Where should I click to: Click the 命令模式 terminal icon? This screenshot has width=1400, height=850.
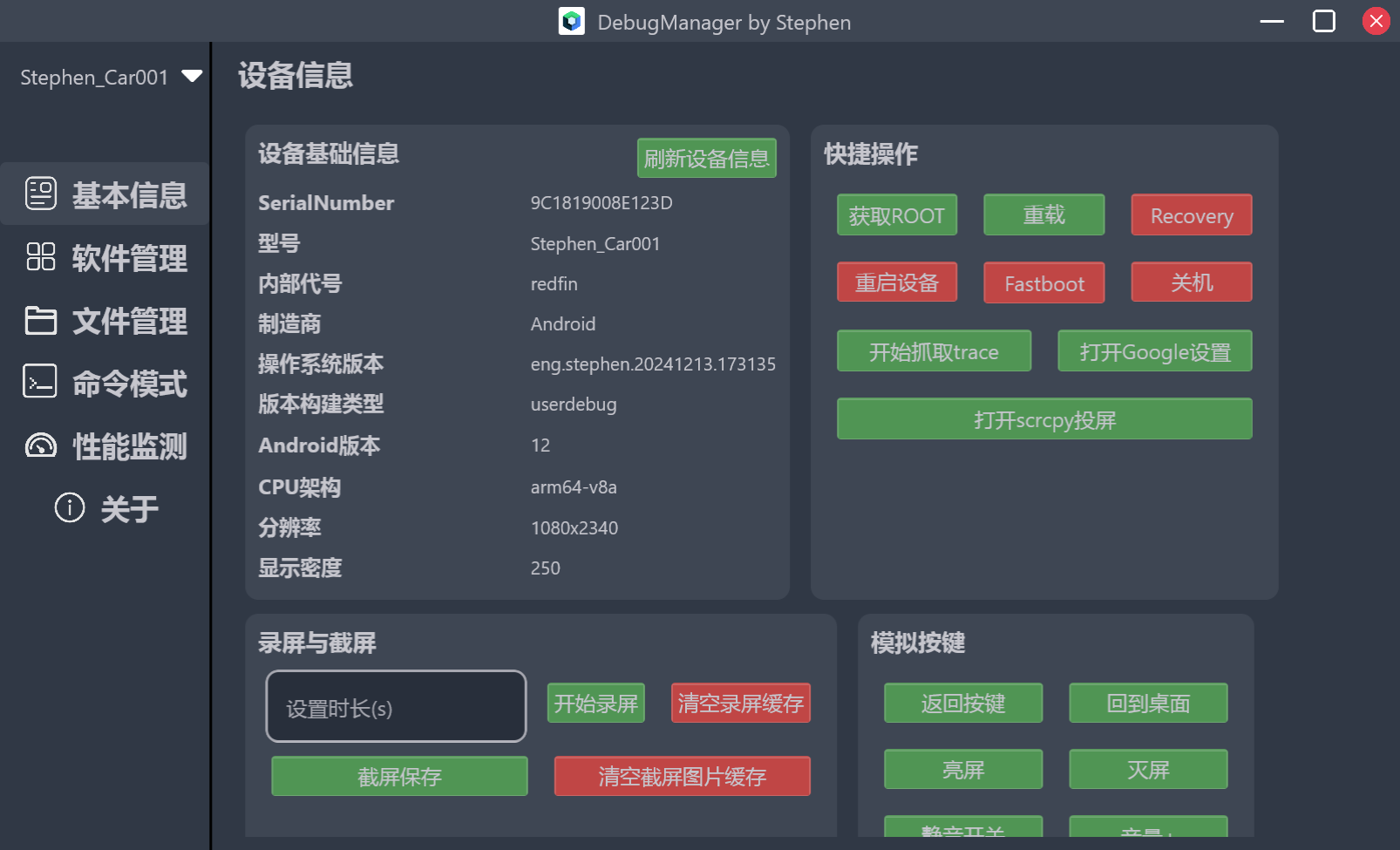[x=40, y=382]
